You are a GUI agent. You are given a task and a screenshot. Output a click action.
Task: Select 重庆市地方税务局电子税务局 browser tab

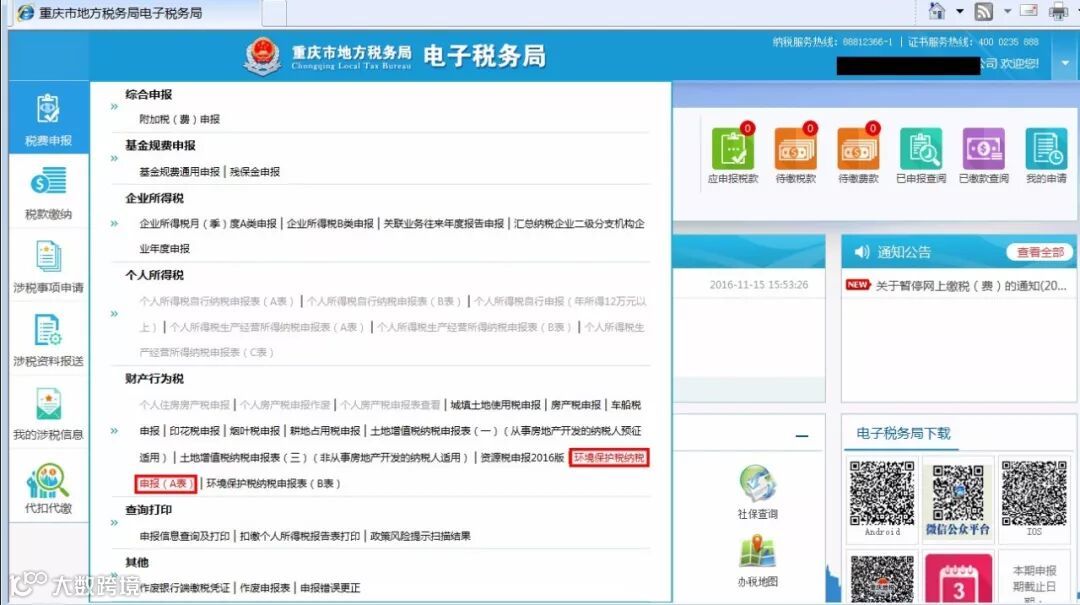coord(135,12)
